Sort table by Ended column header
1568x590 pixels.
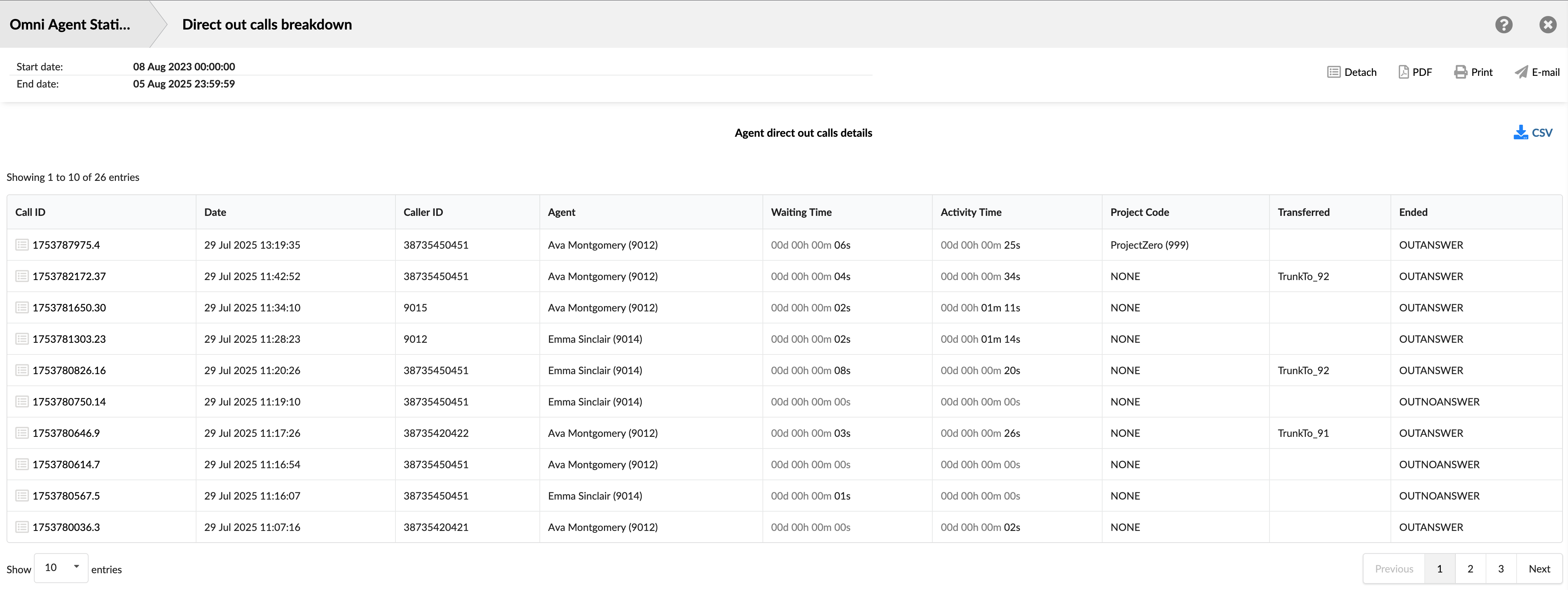pyautogui.click(x=1413, y=212)
